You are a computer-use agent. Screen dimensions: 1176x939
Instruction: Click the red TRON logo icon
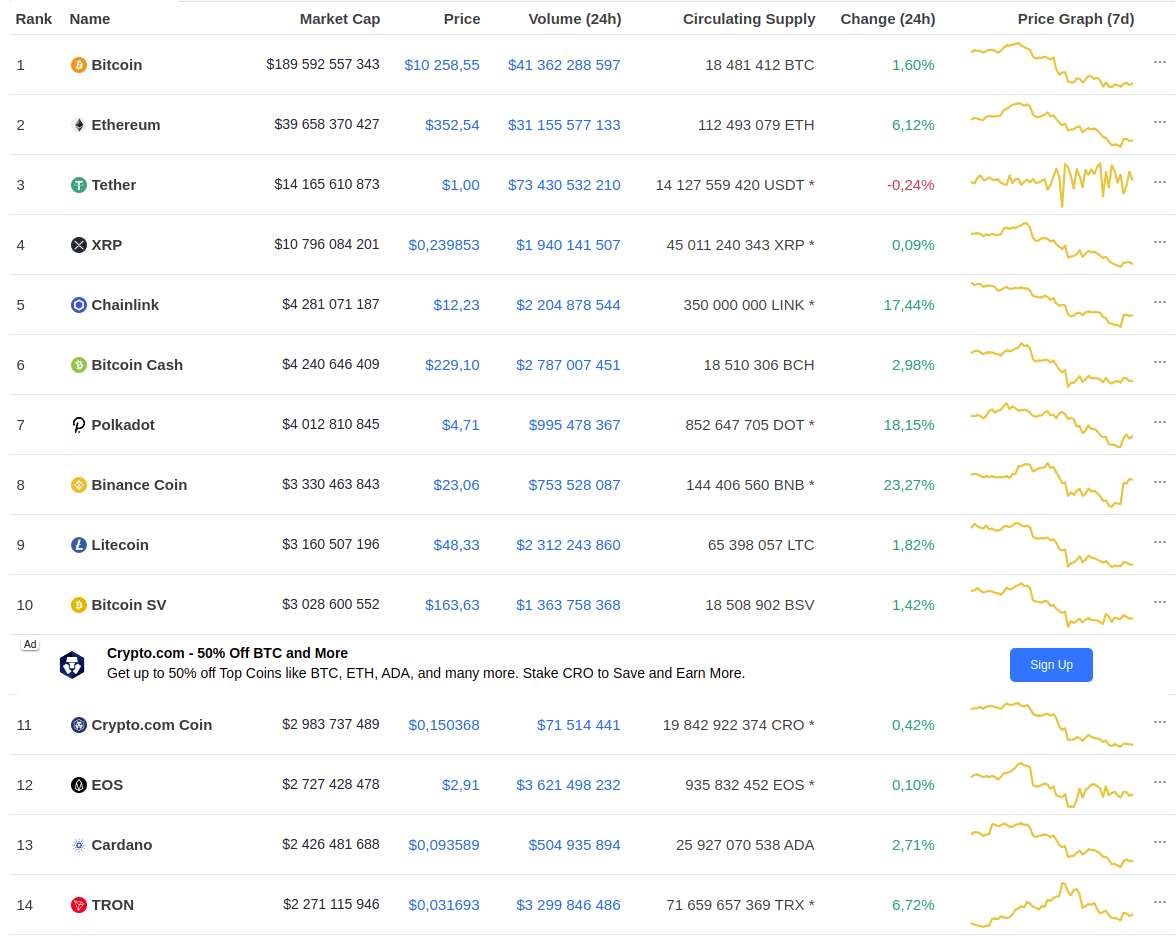(x=79, y=905)
